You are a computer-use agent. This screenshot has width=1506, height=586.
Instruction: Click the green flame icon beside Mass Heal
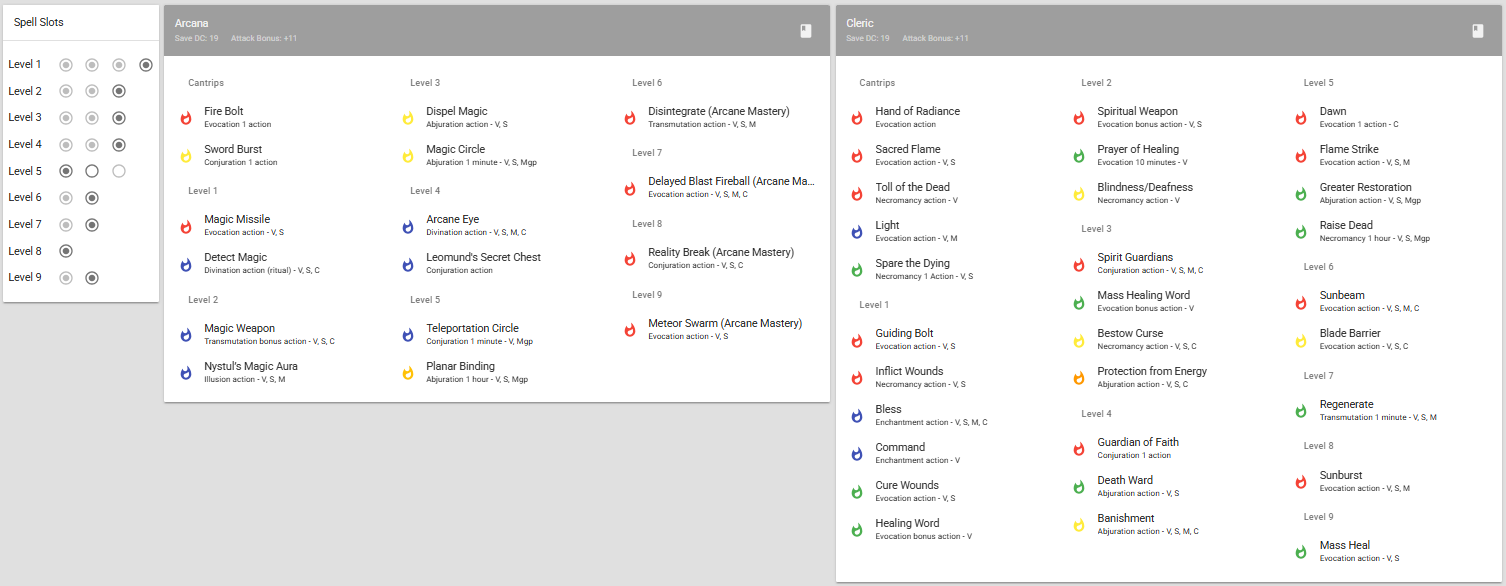(x=1300, y=552)
